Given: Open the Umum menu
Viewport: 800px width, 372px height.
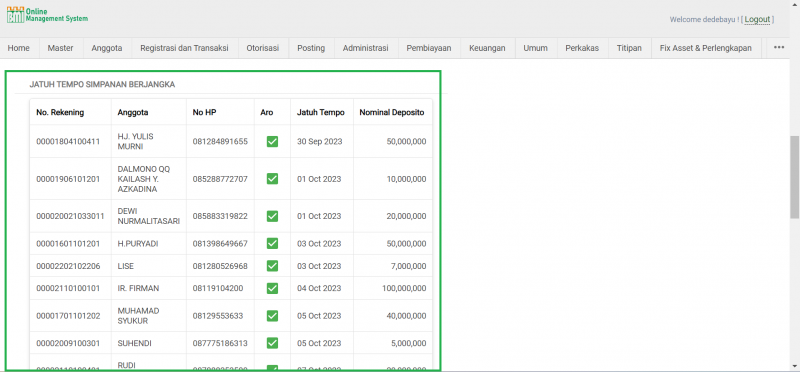Looking at the screenshot, I should tap(536, 48).
